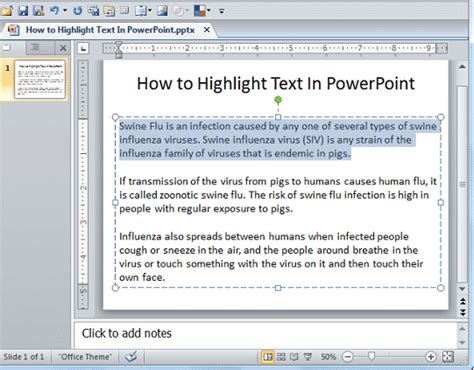474x370 pixels.
Task: Switch to the Outline pane tab
Action: click(x=35, y=48)
